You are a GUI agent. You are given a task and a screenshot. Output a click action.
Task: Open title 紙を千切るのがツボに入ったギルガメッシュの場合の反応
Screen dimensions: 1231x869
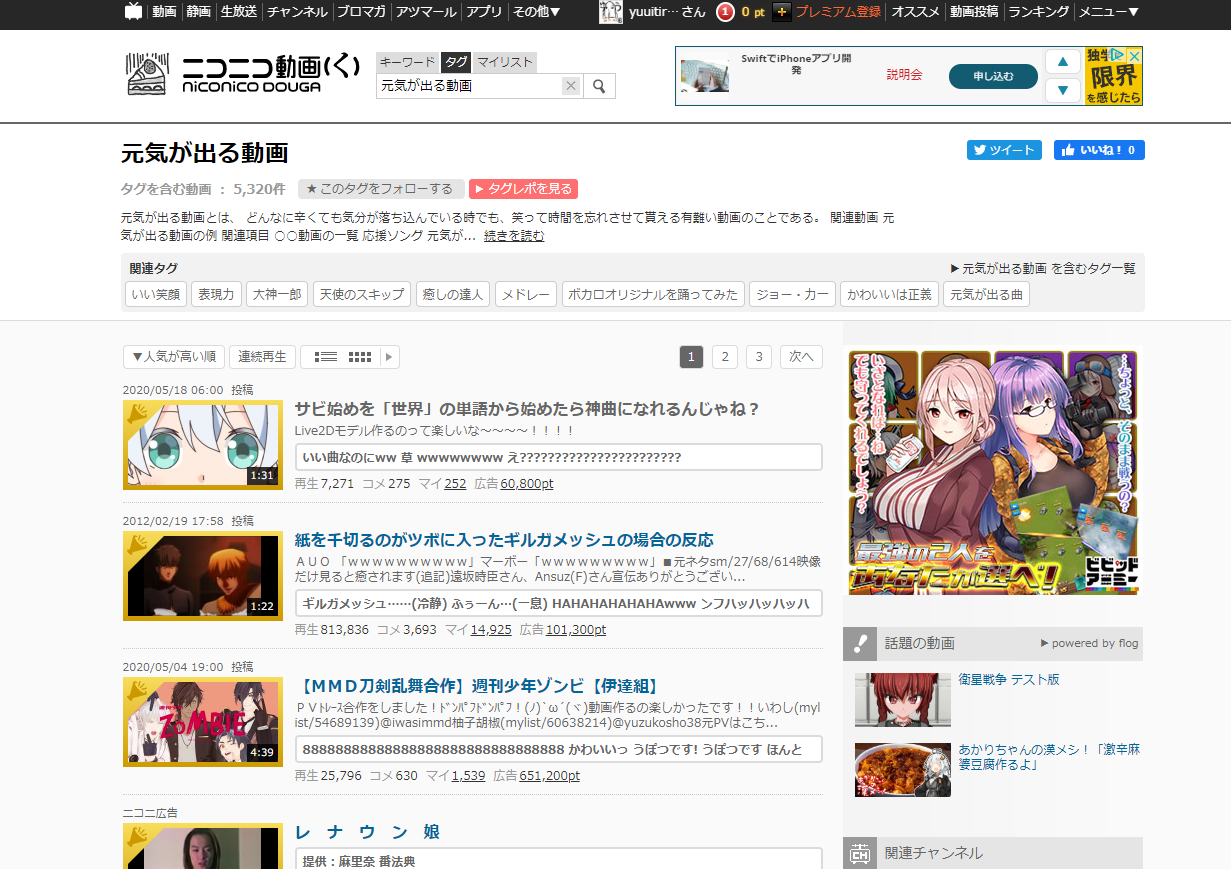[504, 540]
